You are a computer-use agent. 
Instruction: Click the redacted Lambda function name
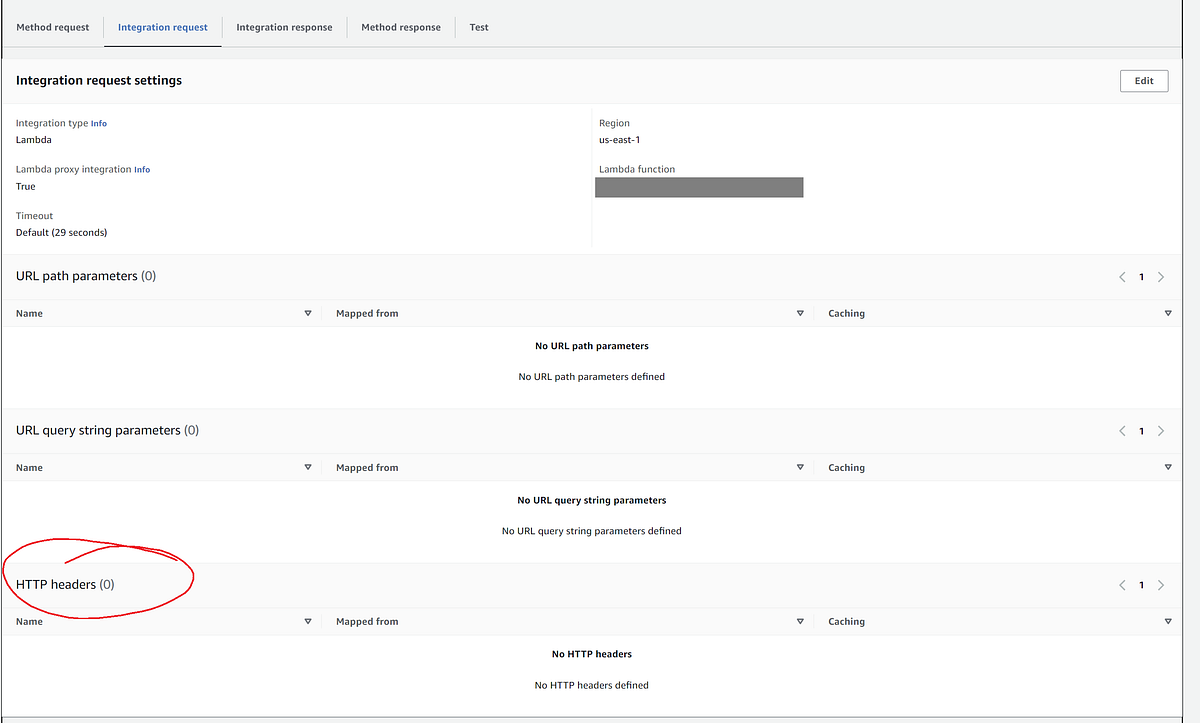698,187
